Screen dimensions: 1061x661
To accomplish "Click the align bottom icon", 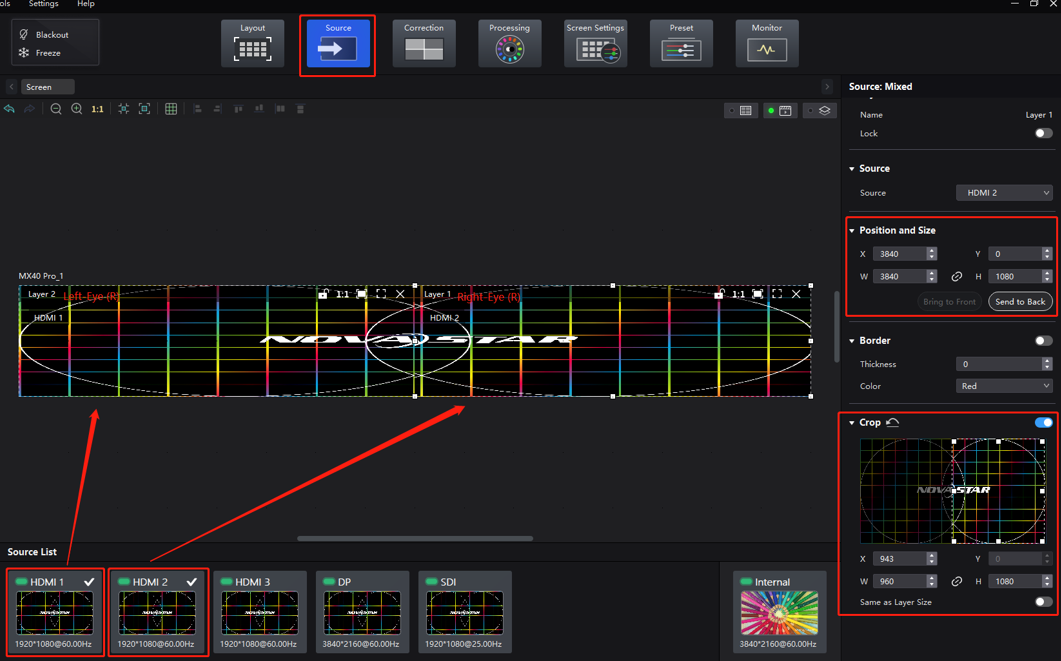I will 259,109.
